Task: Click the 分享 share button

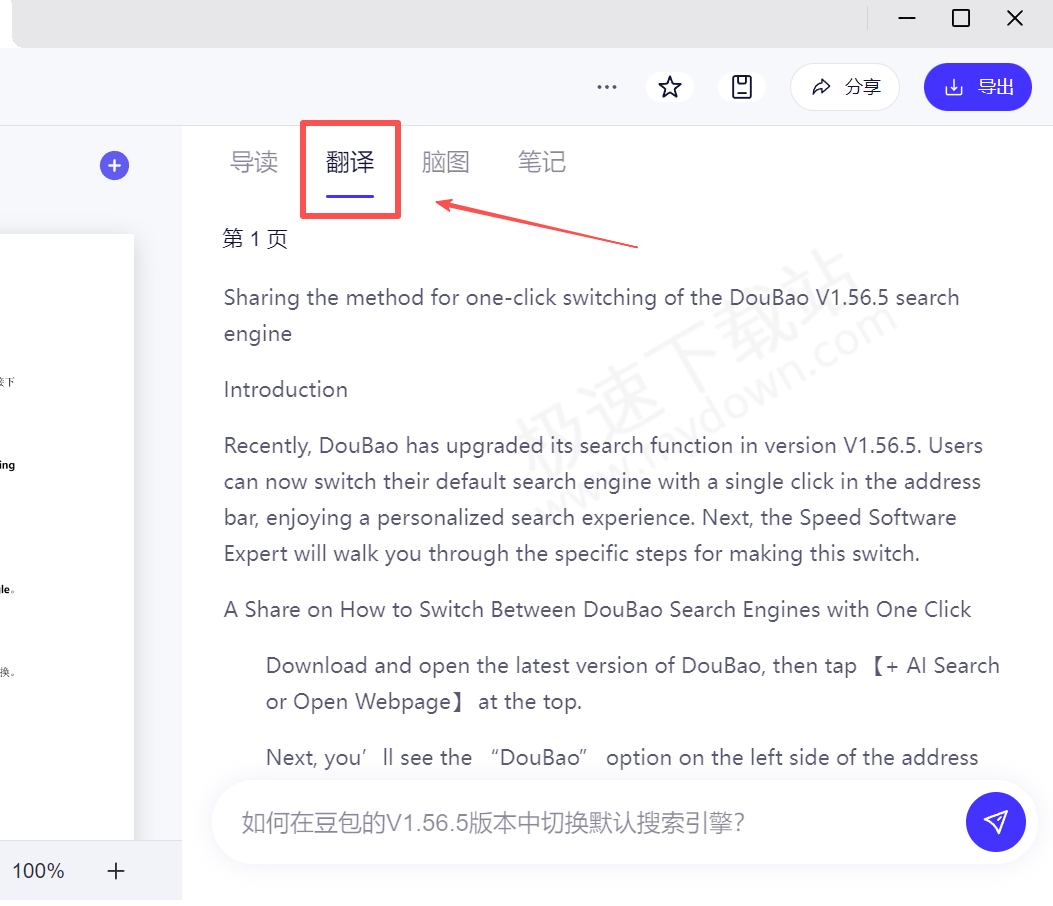Action: tap(844, 87)
